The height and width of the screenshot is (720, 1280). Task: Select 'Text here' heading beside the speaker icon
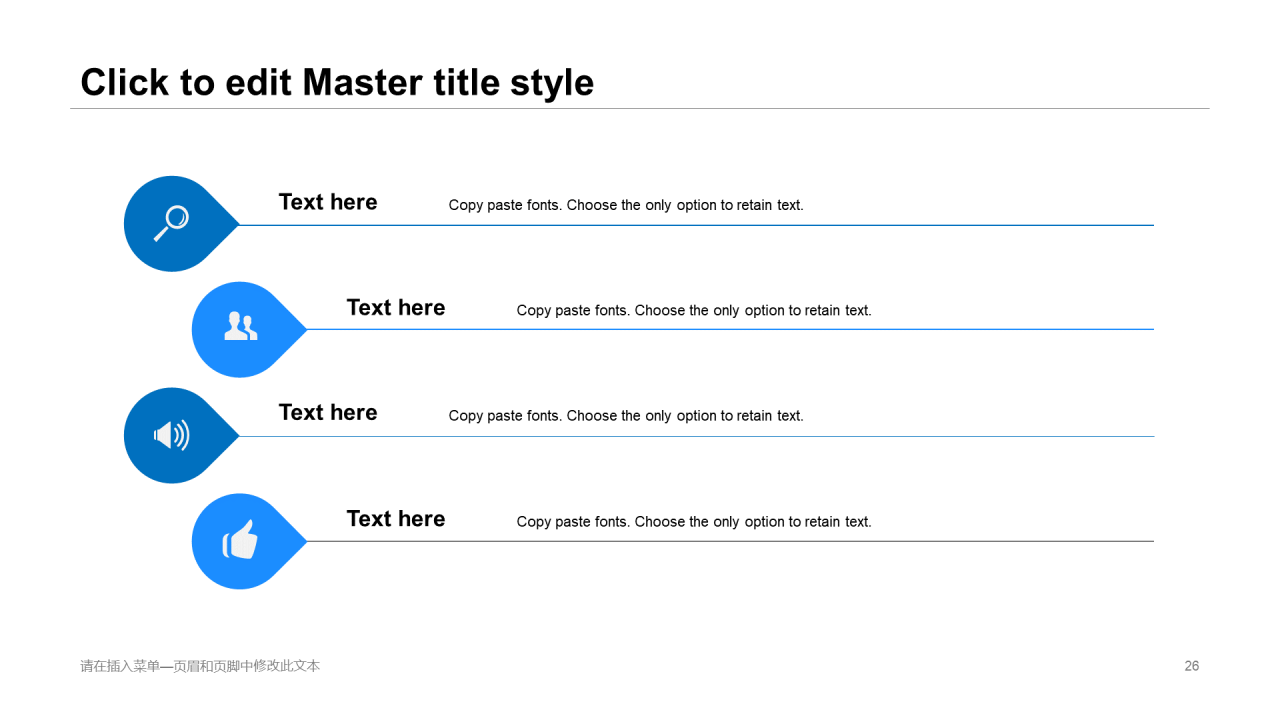coord(328,413)
